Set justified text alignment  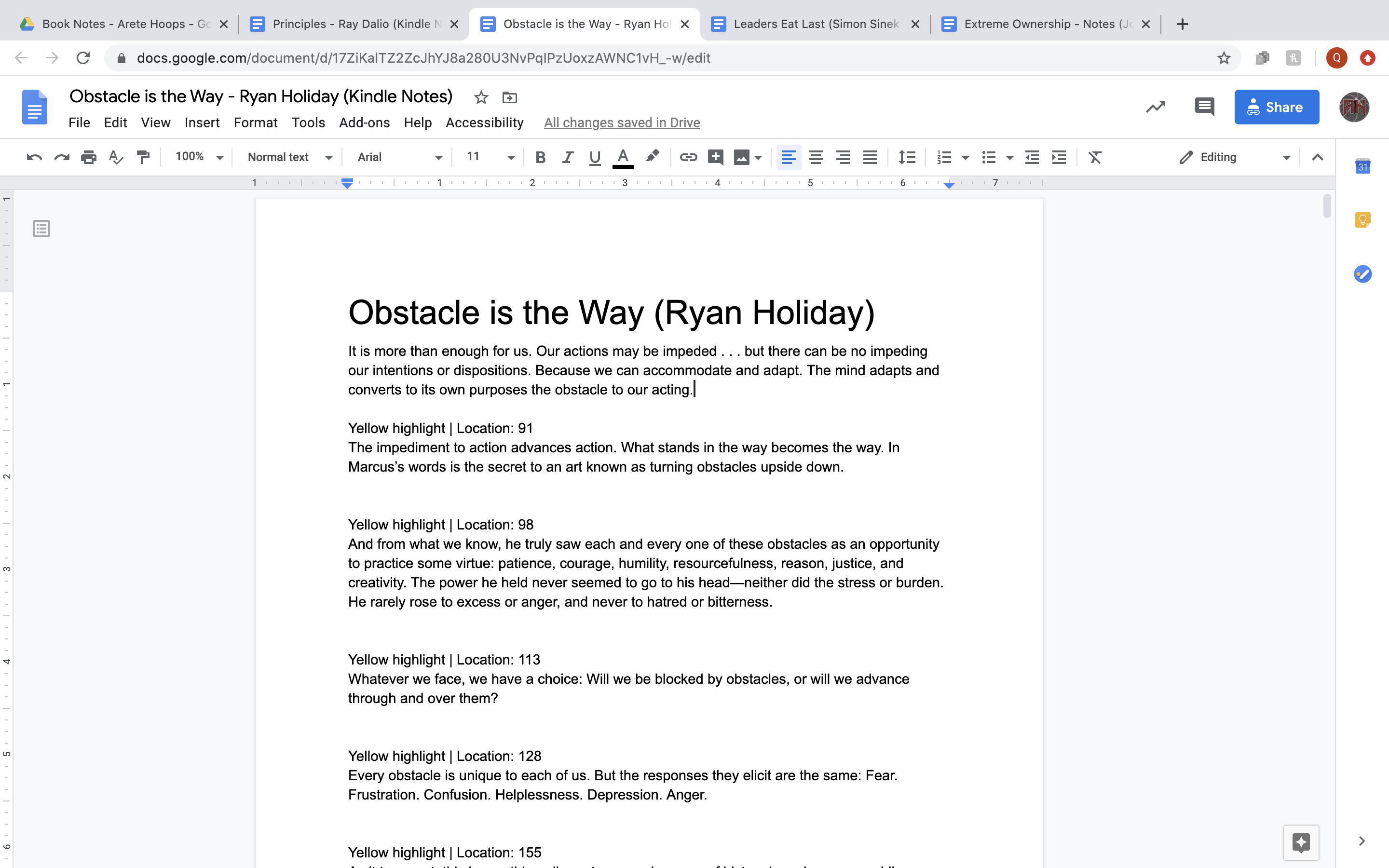tap(870, 157)
